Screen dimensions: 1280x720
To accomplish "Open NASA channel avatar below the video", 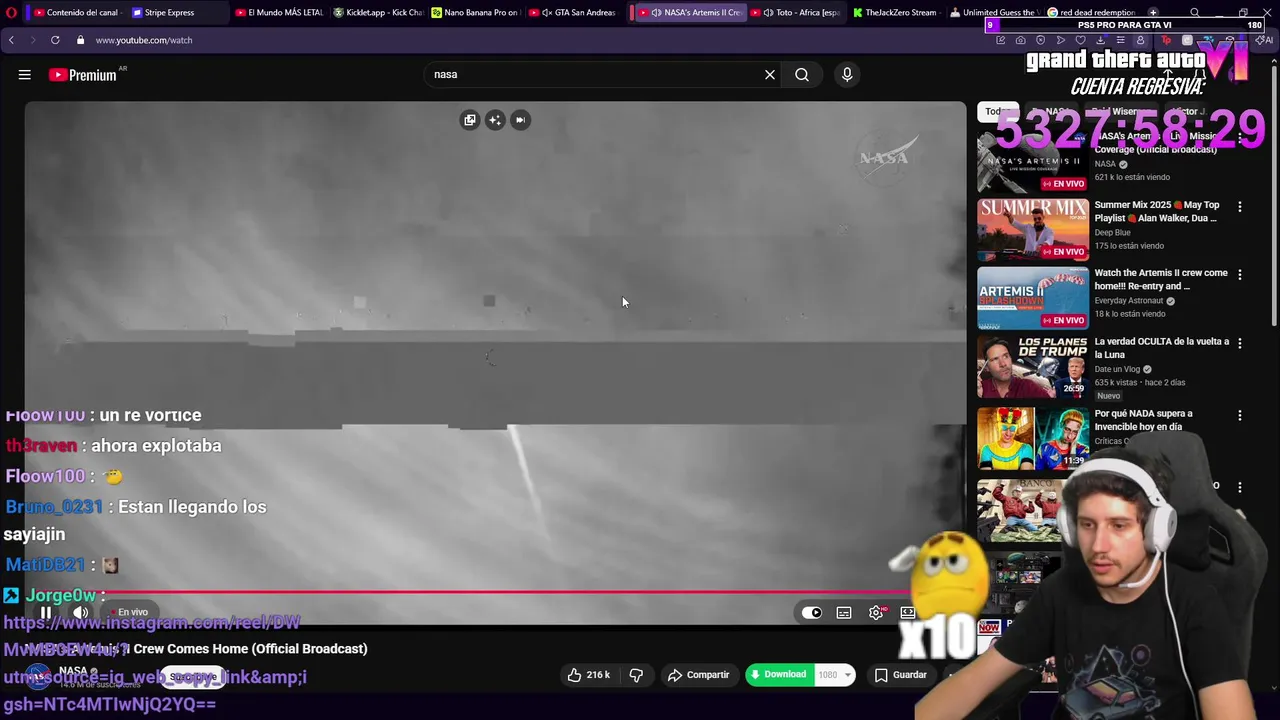I will tap(38, 676).
